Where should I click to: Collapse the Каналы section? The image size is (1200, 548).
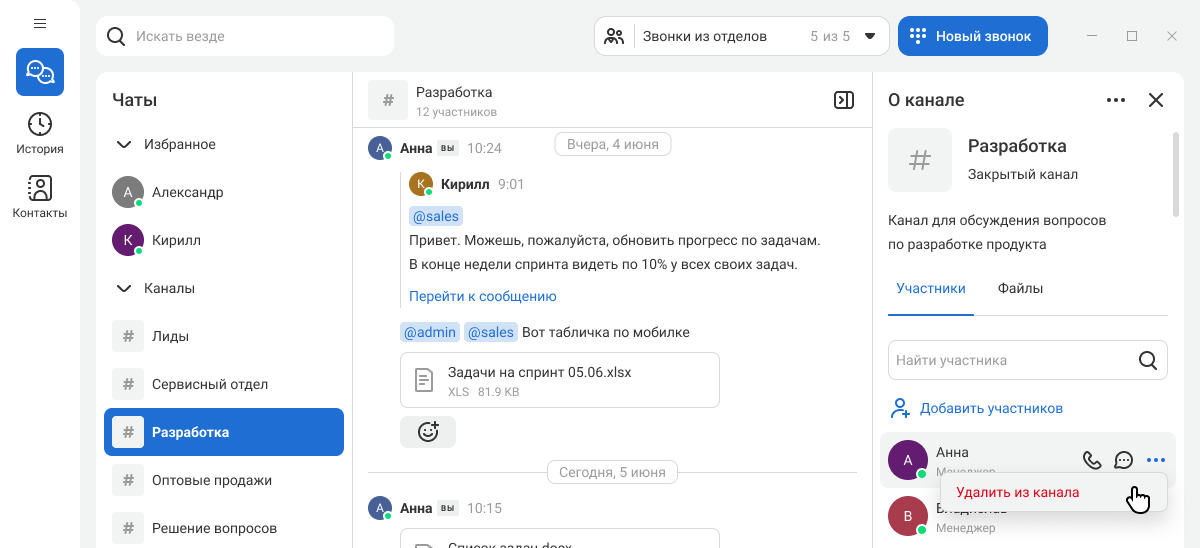click(124, 289)
